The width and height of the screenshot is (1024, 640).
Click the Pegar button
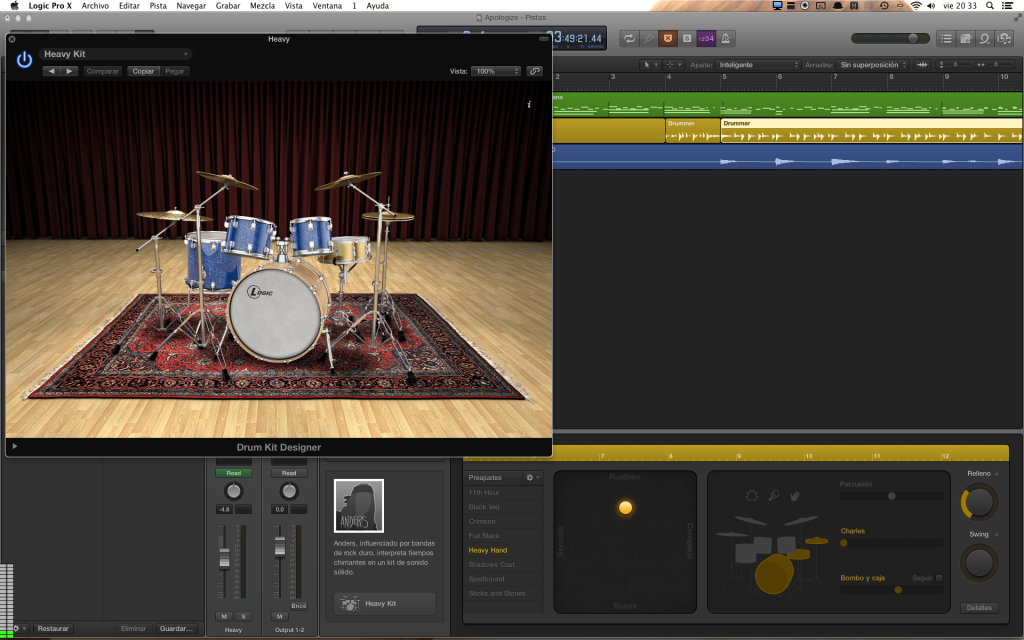click(174, 71)
